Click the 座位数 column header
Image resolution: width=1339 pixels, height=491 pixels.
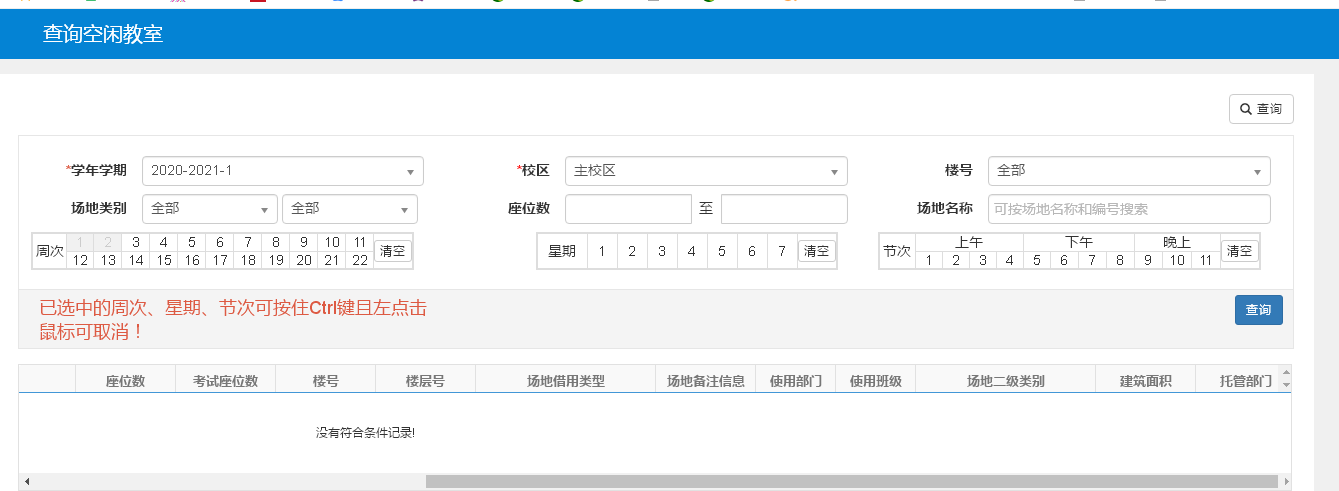(126, 381)
